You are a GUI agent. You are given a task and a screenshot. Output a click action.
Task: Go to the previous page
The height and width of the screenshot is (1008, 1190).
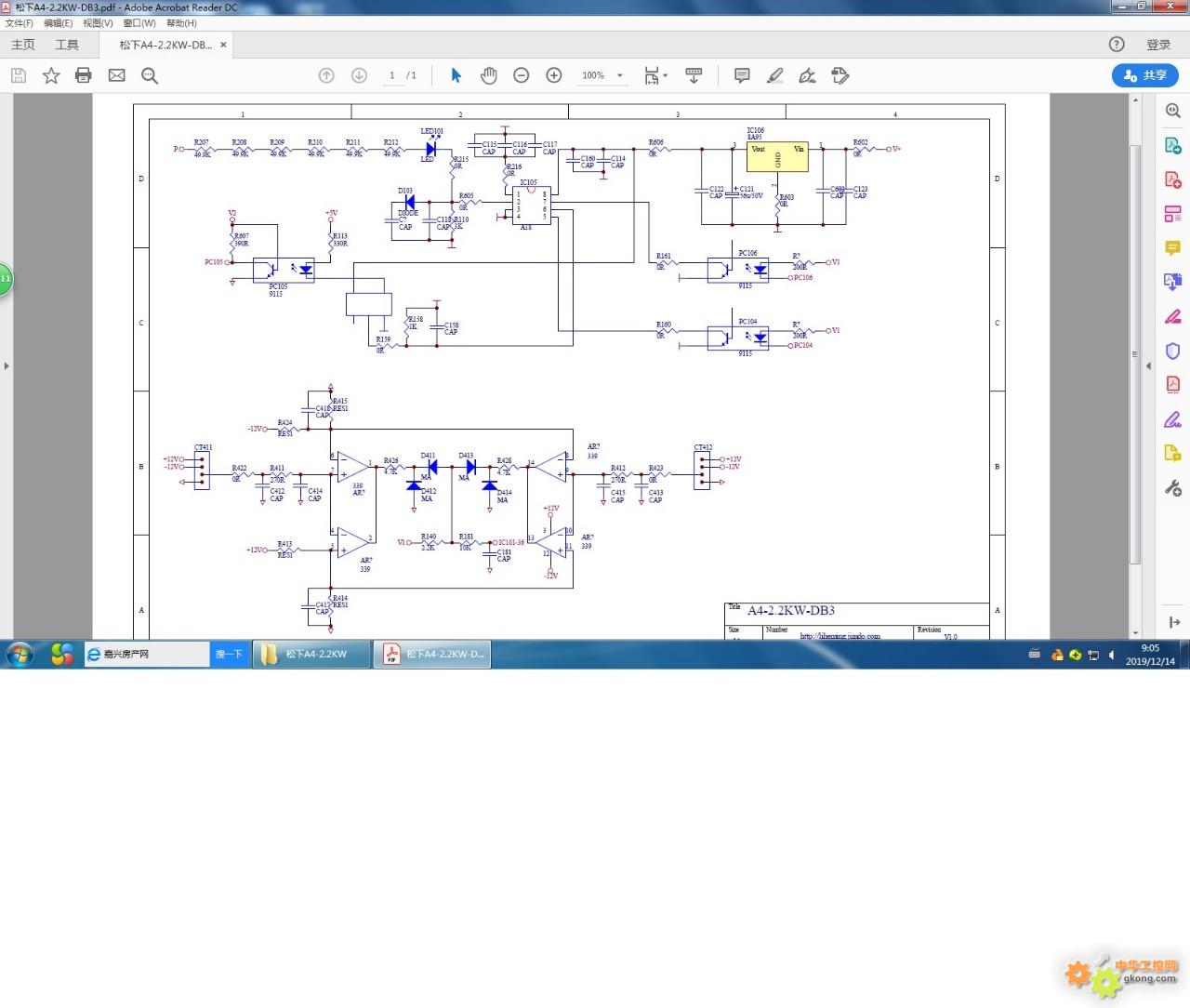326,75
